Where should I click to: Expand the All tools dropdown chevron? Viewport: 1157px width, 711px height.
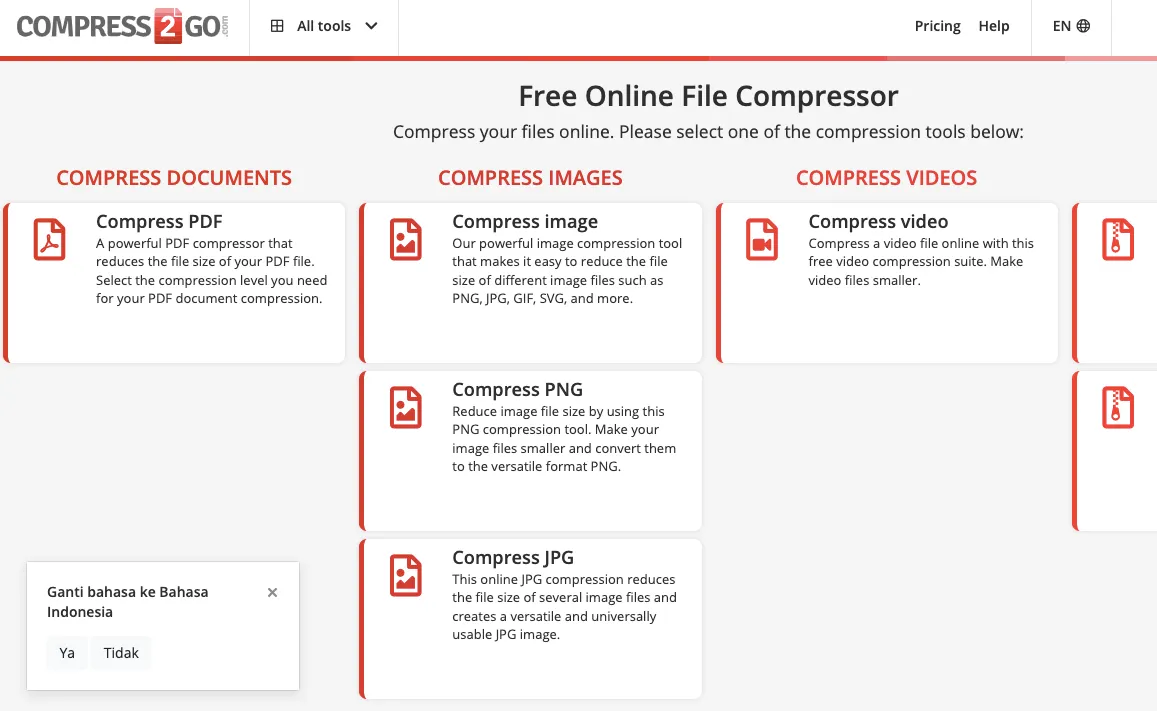[372, 26]
